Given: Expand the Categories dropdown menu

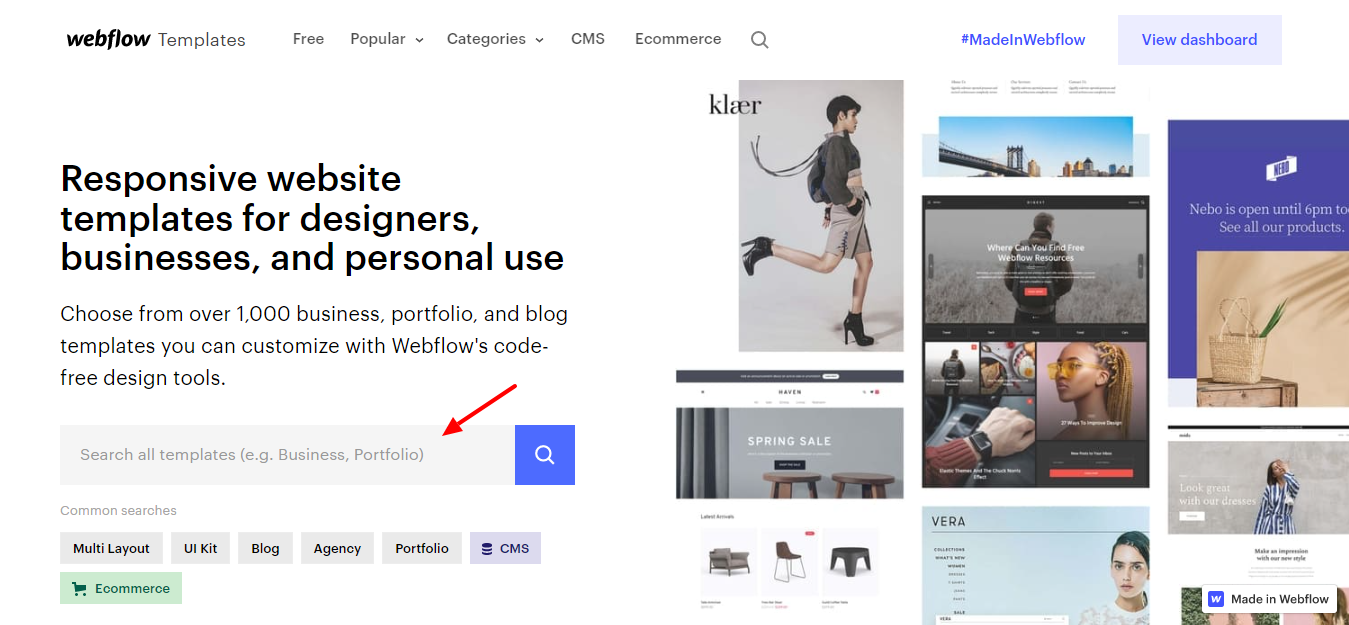Looking at the screenshot, I should [495, 39].
